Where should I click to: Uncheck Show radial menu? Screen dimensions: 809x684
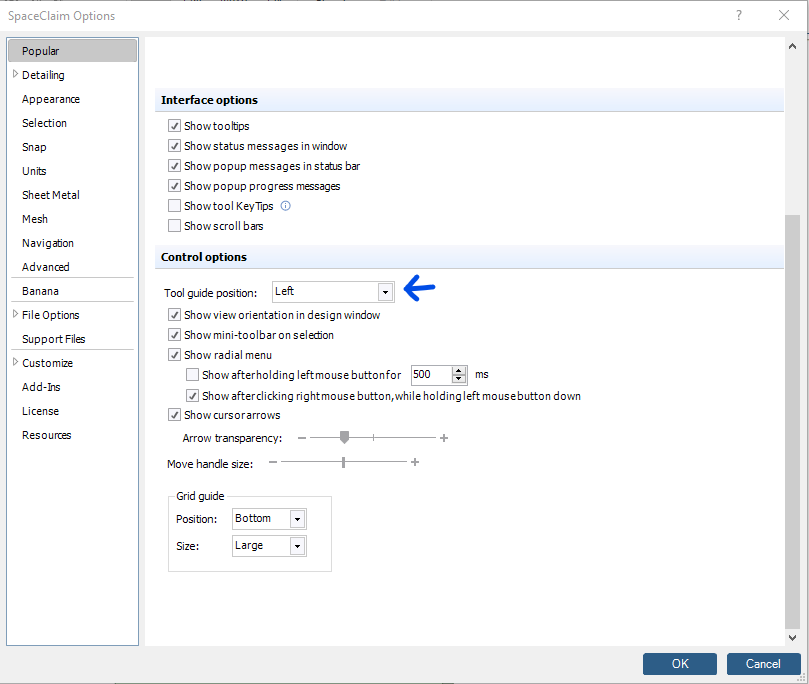pyautogui.click(x=174, y=355)
